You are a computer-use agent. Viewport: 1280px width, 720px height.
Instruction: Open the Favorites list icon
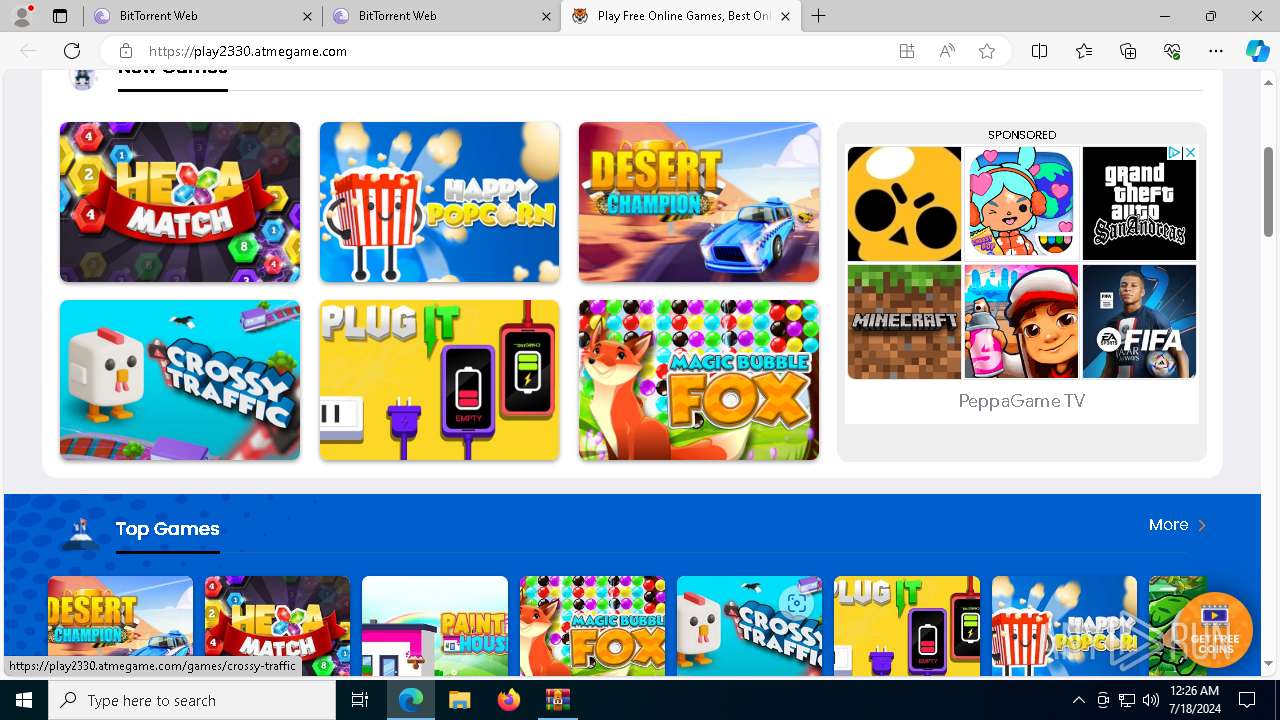tap(1084, 51)
